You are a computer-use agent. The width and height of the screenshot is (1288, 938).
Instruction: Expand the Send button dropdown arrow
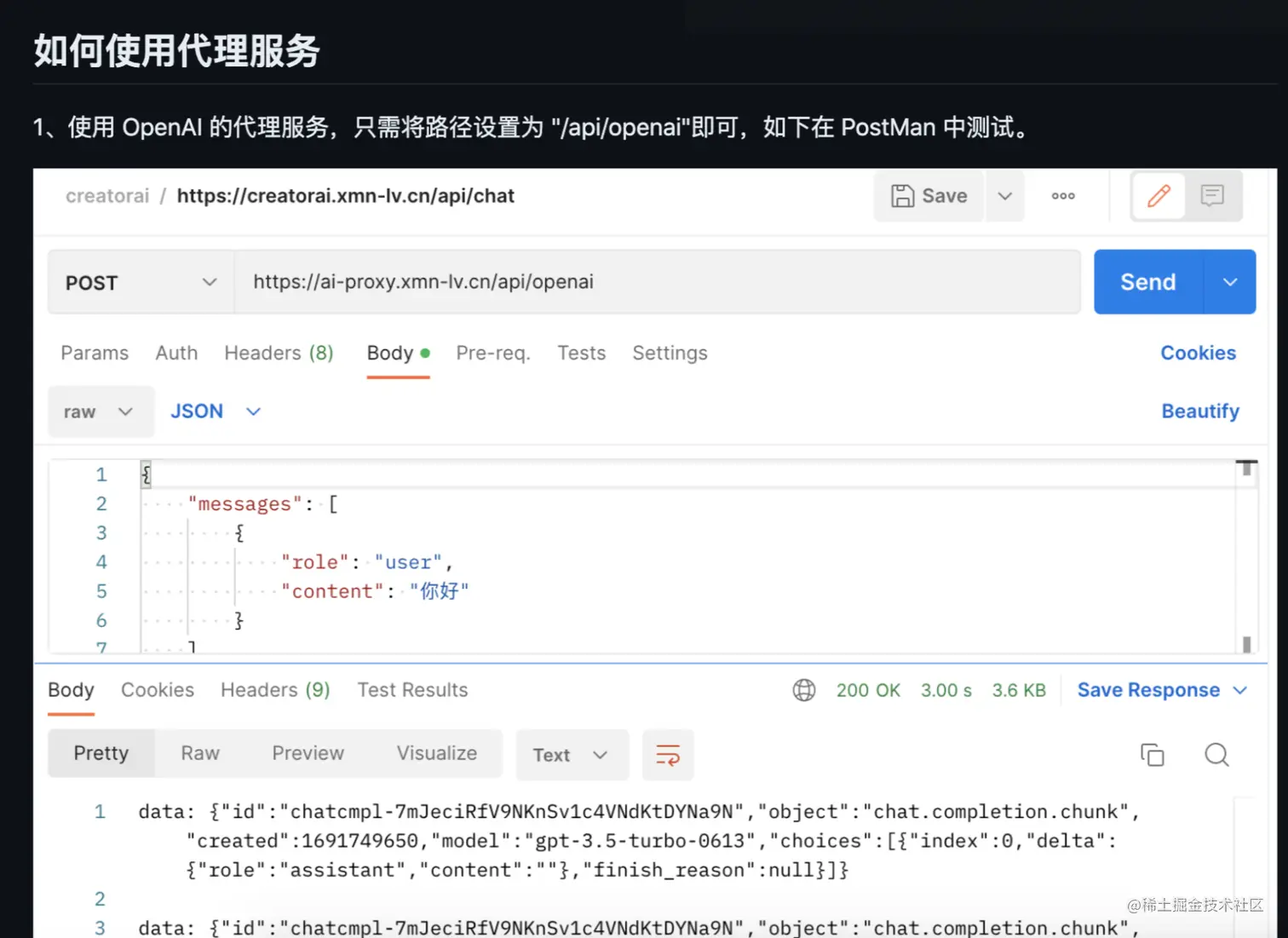point(1230,281)
